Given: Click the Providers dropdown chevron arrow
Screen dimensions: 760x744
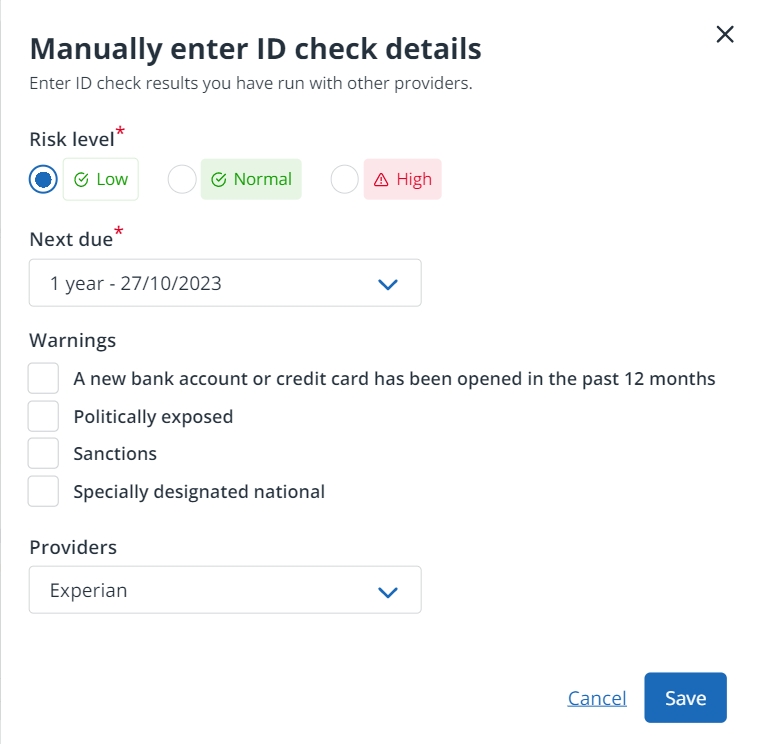Looking at the screenshot, I should coord(388,591).
